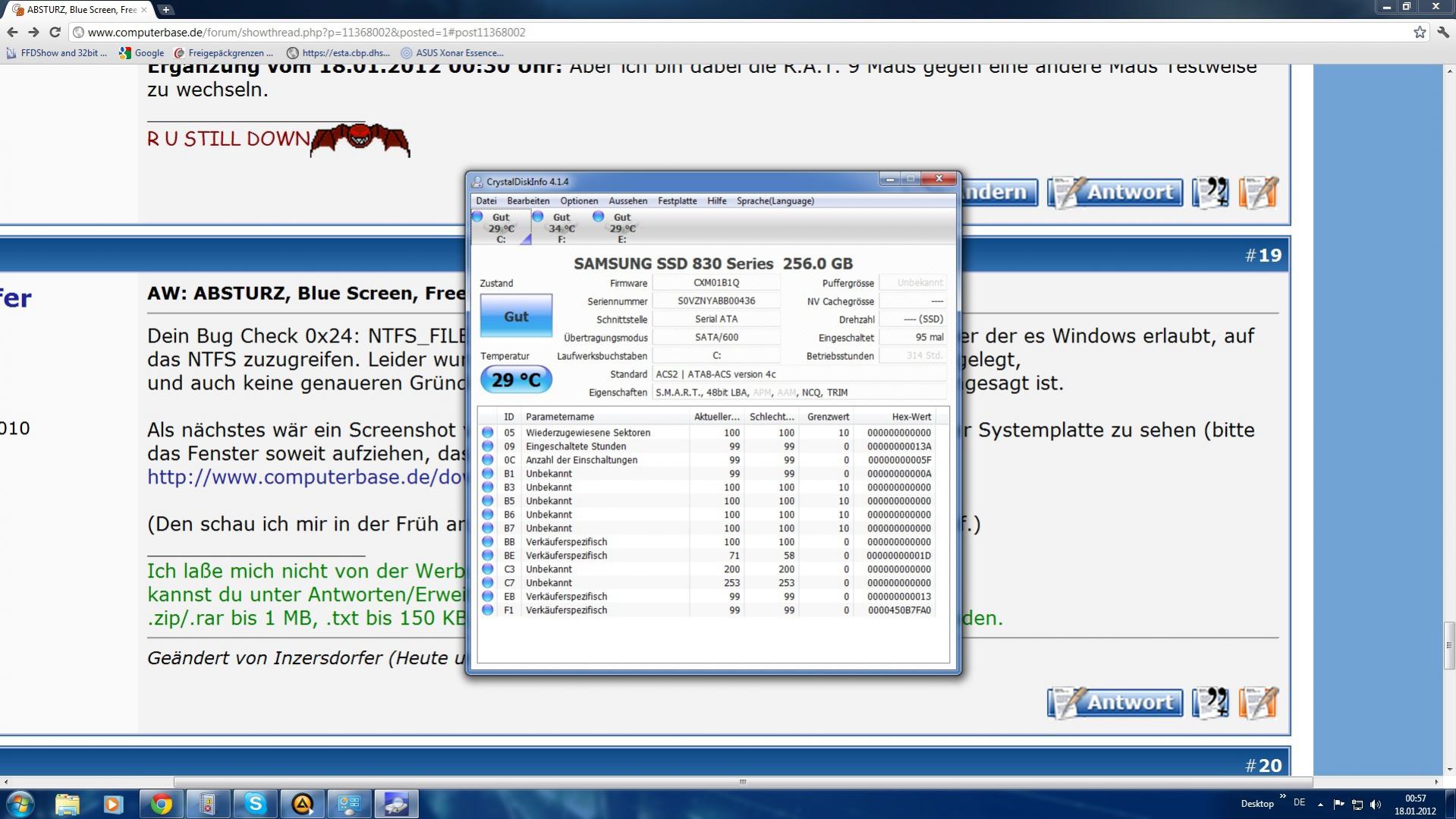Show hidden system tray icons
The height and width of the screenshot is (819, 1456).
pos(1320,804)
